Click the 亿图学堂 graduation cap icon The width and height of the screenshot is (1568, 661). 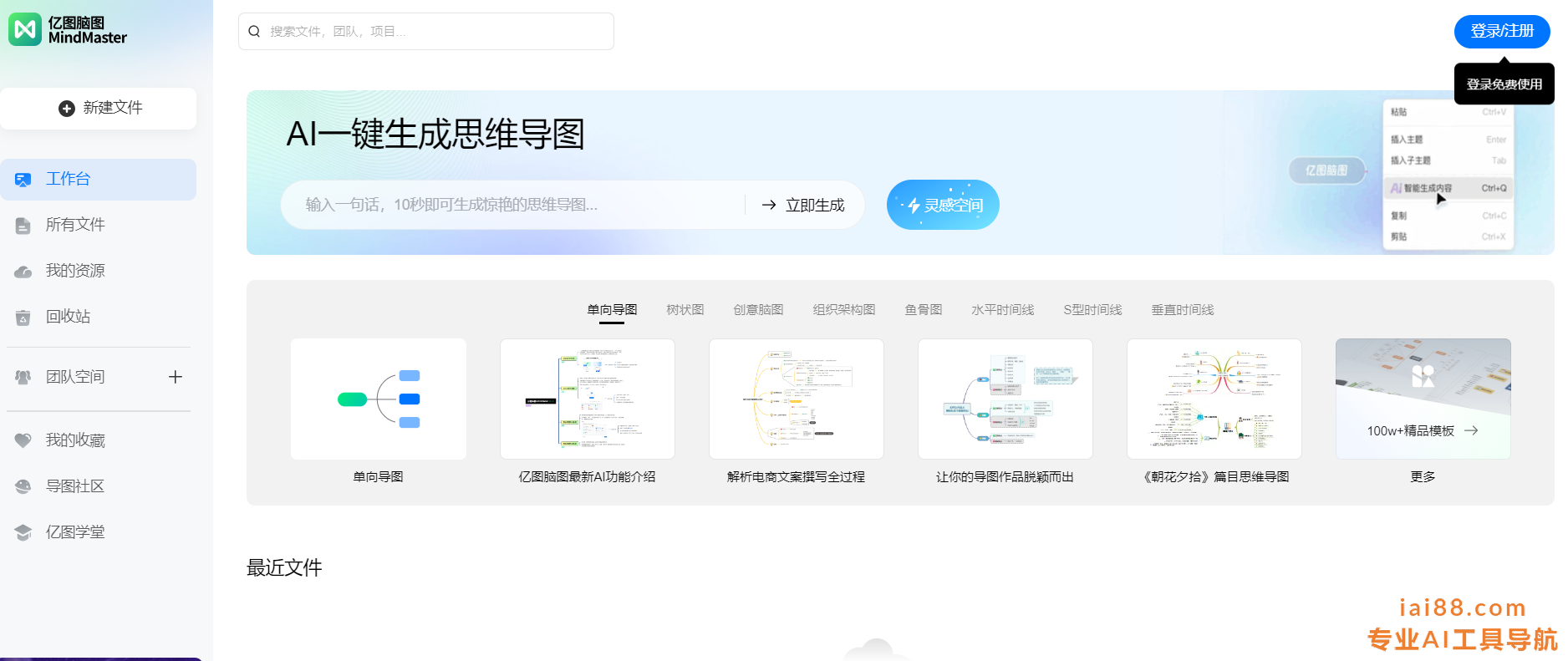(x=23, y=532)
